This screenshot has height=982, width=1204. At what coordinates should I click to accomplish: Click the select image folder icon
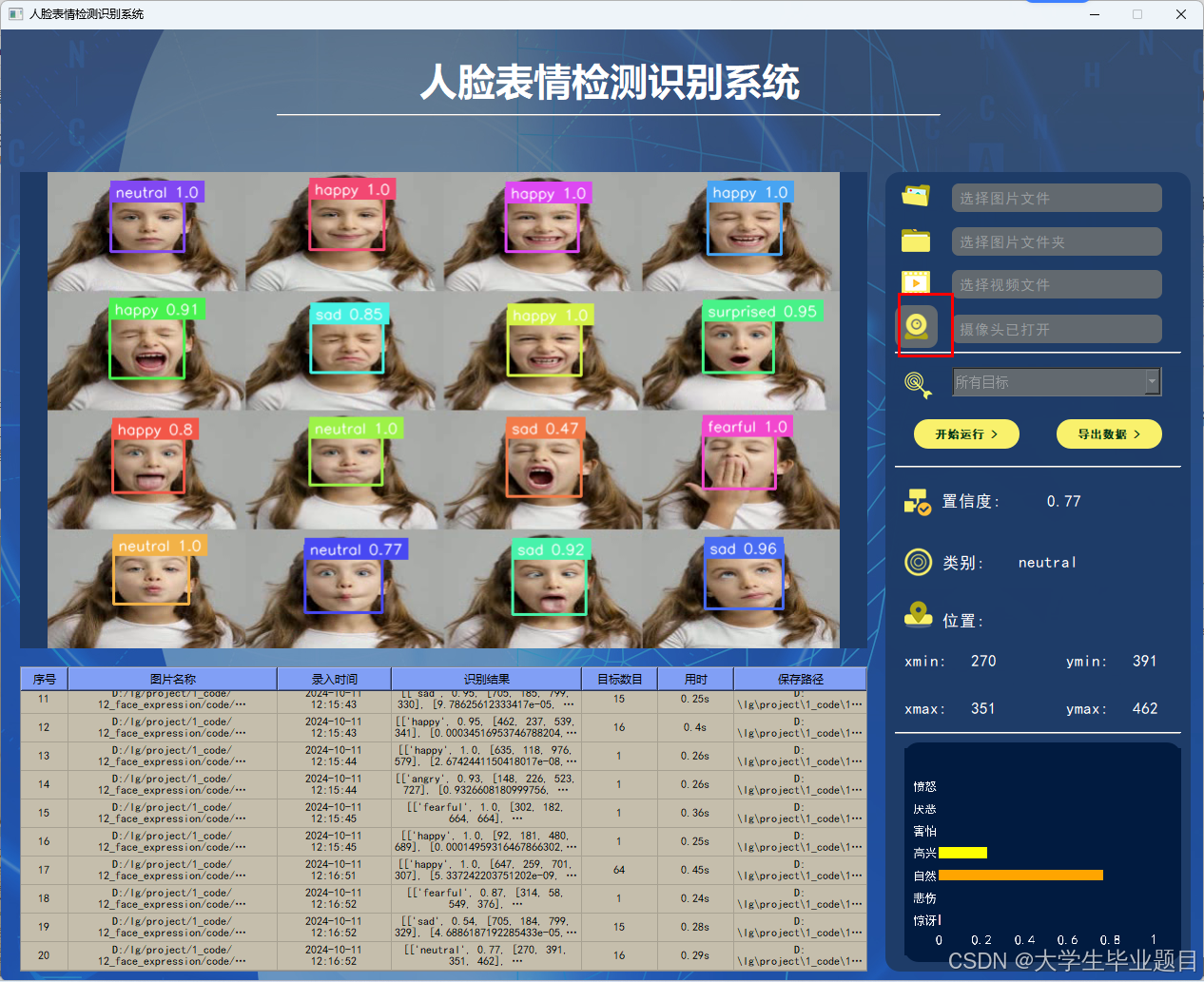point(916,240)
